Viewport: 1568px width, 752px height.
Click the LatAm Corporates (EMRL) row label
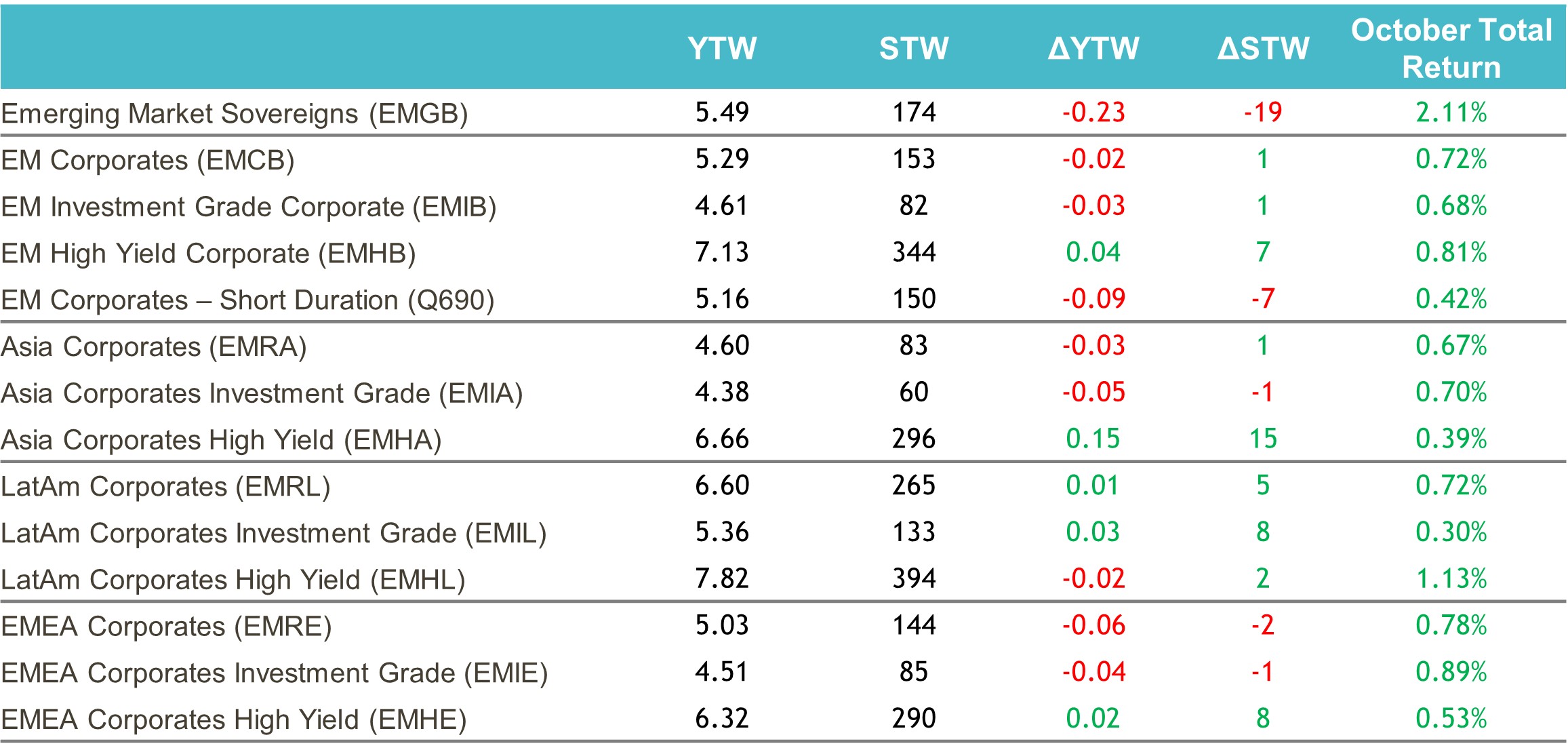tap(165, 487)
